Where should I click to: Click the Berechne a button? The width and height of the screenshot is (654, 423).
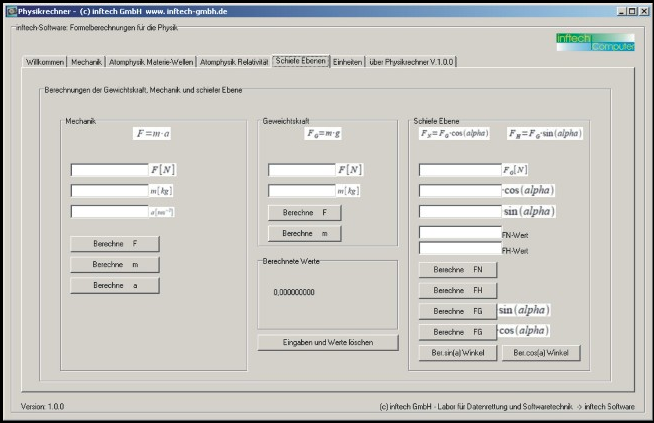coord(114,285)
